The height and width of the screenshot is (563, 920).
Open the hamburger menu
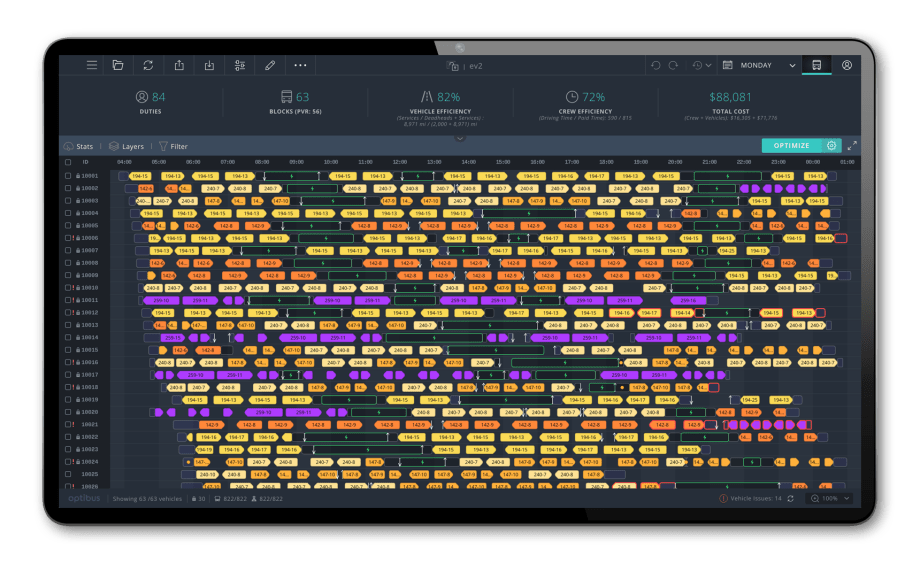pyautogui.click(x=92, y=65)
